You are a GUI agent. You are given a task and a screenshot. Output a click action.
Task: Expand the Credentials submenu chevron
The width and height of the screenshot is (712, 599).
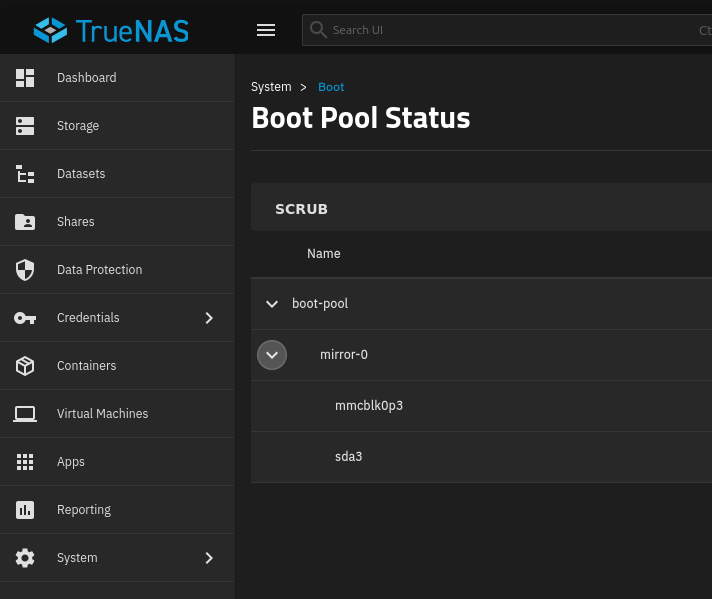pos(209,318)
